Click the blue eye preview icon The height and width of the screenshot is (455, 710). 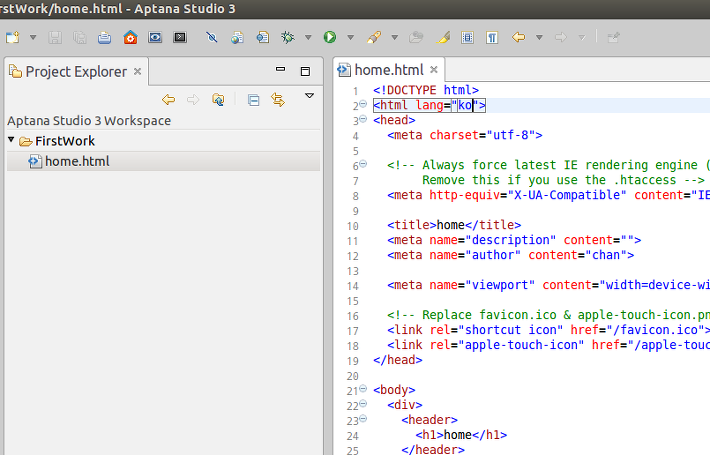click(155, 37)
